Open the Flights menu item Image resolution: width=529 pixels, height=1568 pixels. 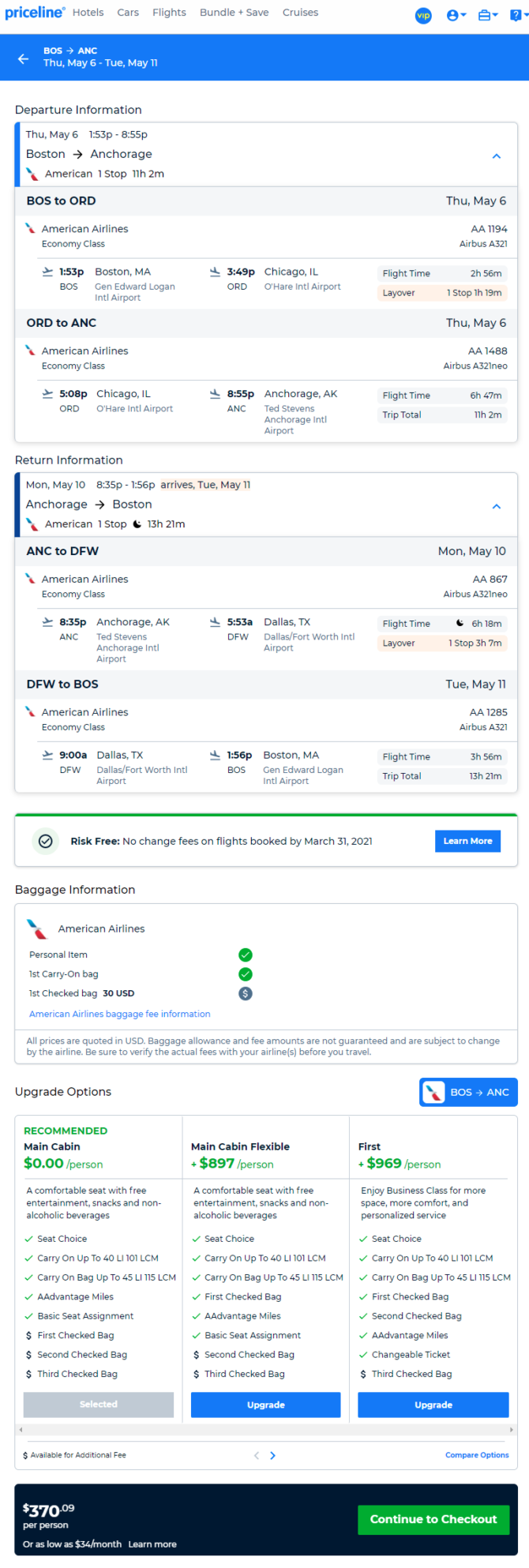click(169, 13)
